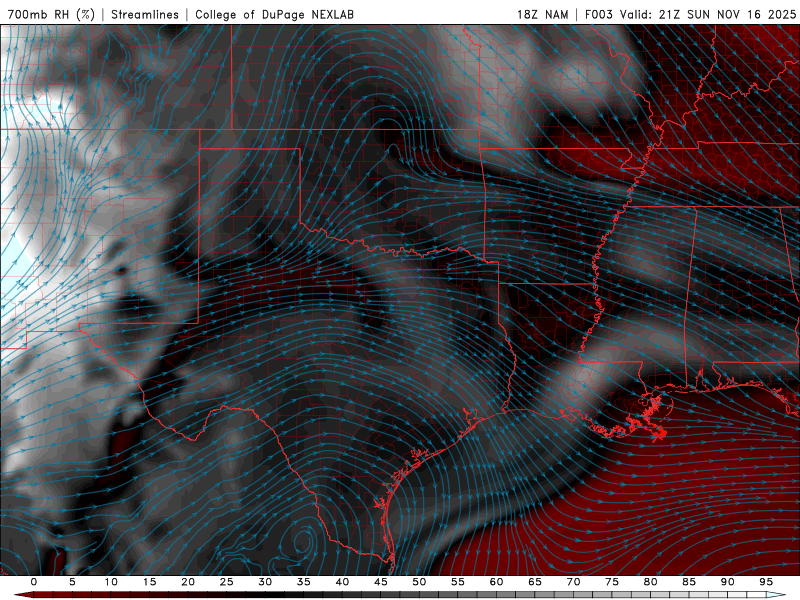Click the "15" value on the color scale
Viewport: 800px width, 600px height.
pos(149,582)
